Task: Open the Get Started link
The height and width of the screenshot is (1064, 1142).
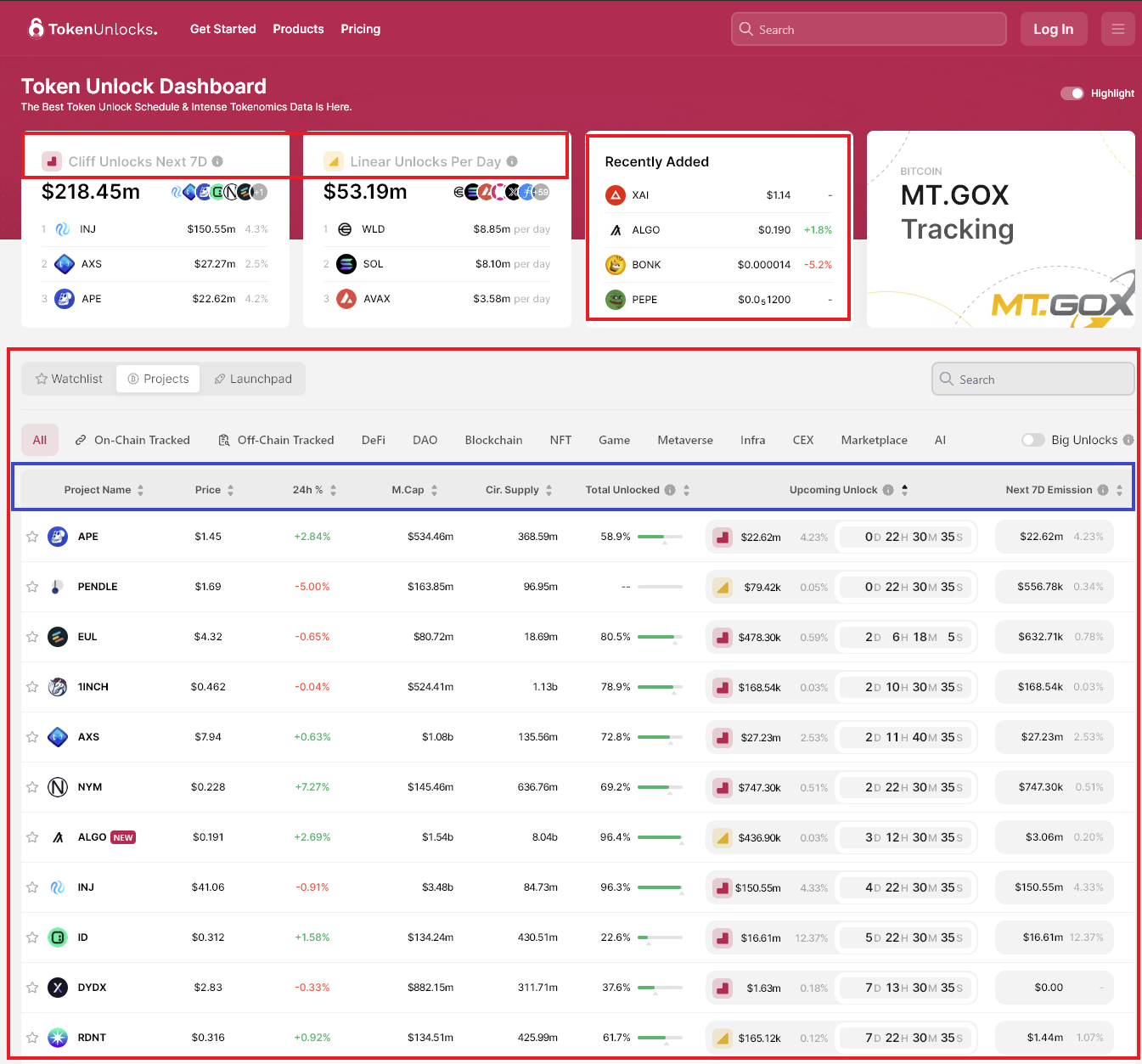Action: coord(223,29)
